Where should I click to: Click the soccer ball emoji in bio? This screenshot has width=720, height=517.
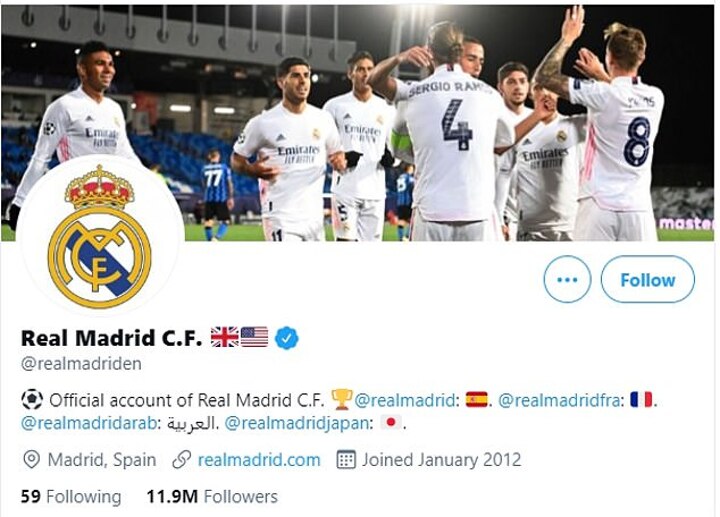pyautogui.click(x=32, y=400)
